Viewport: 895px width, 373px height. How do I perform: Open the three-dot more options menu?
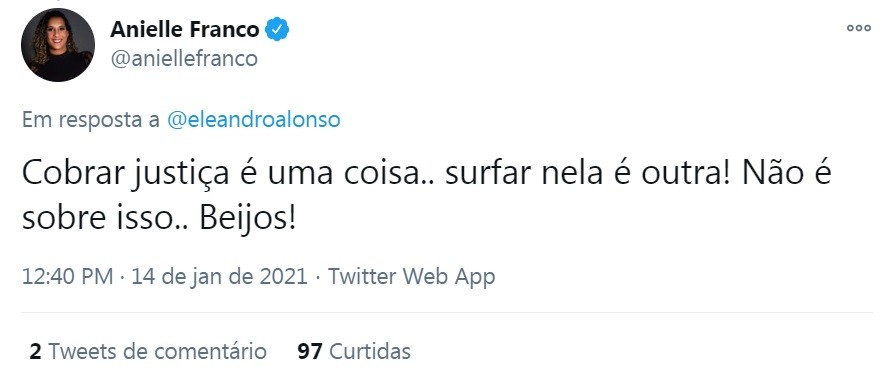tap(859, 28)
